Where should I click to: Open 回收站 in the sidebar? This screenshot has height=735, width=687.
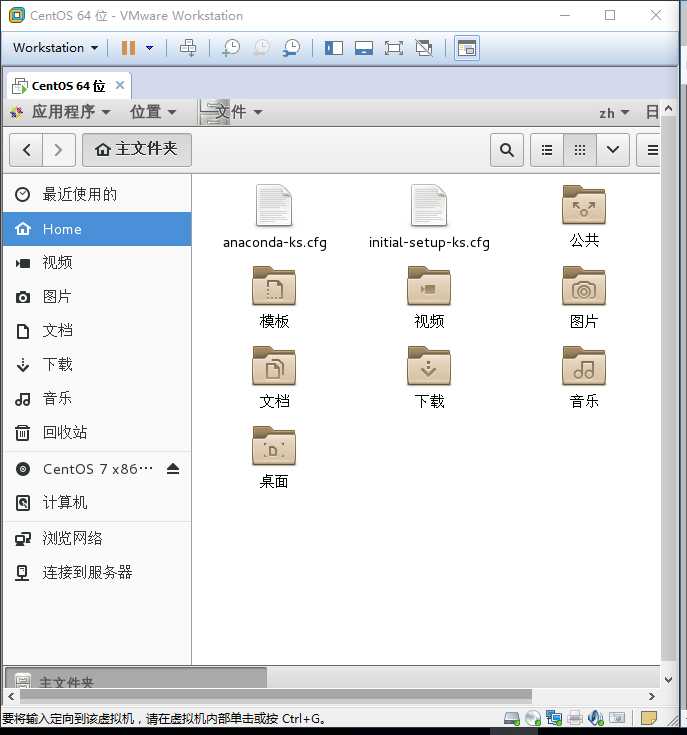[97, 433]
